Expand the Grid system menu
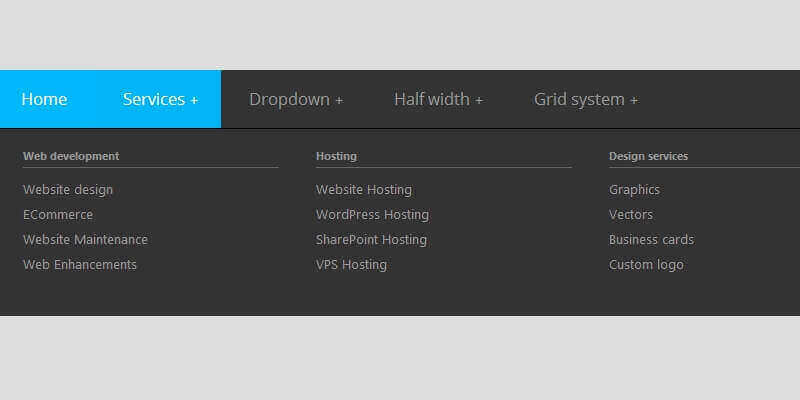 click(x=586, y=99)
